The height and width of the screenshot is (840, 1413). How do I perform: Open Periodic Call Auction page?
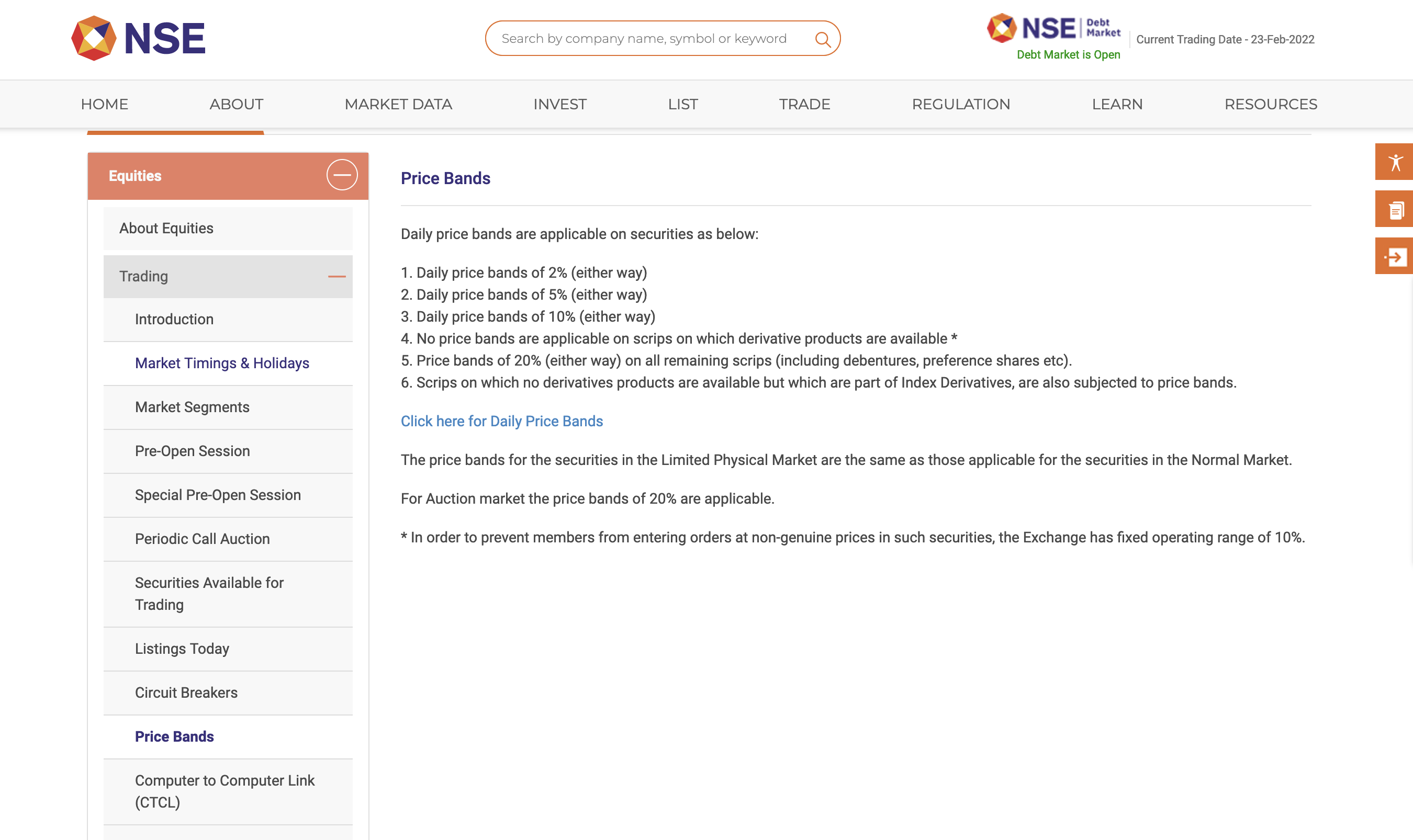coord(202,539)
